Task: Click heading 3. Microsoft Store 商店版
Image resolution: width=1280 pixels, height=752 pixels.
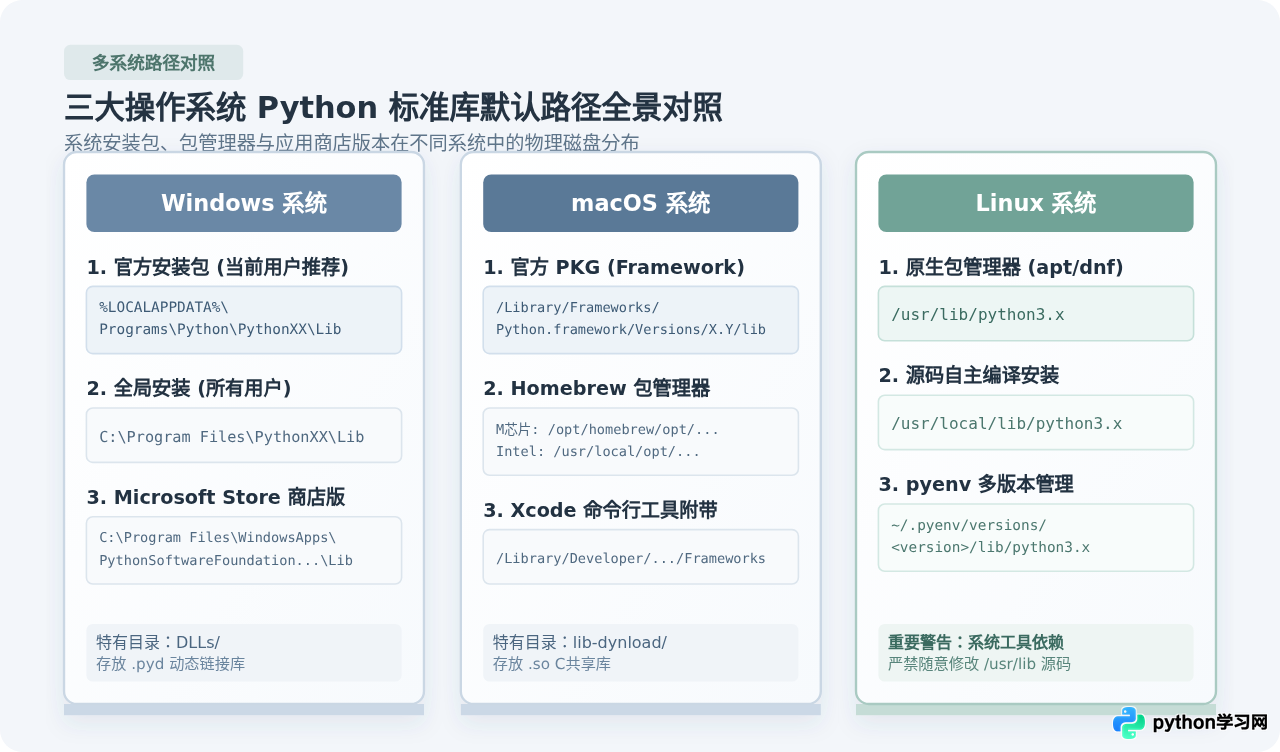Action: [x=216, y=497]
